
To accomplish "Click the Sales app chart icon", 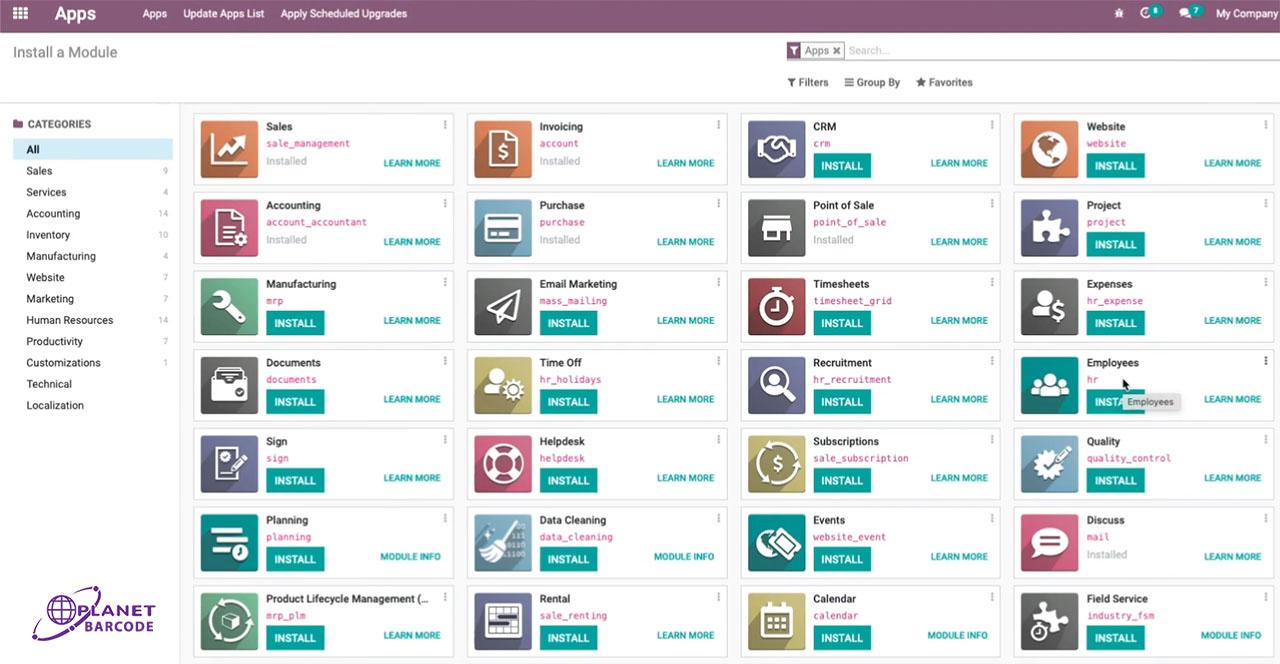I will [x=229, y=149].
